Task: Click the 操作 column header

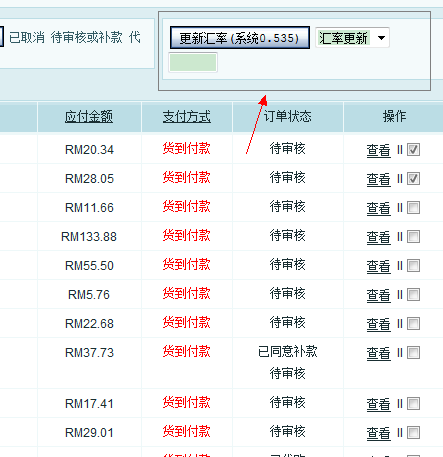Action: 394,117
